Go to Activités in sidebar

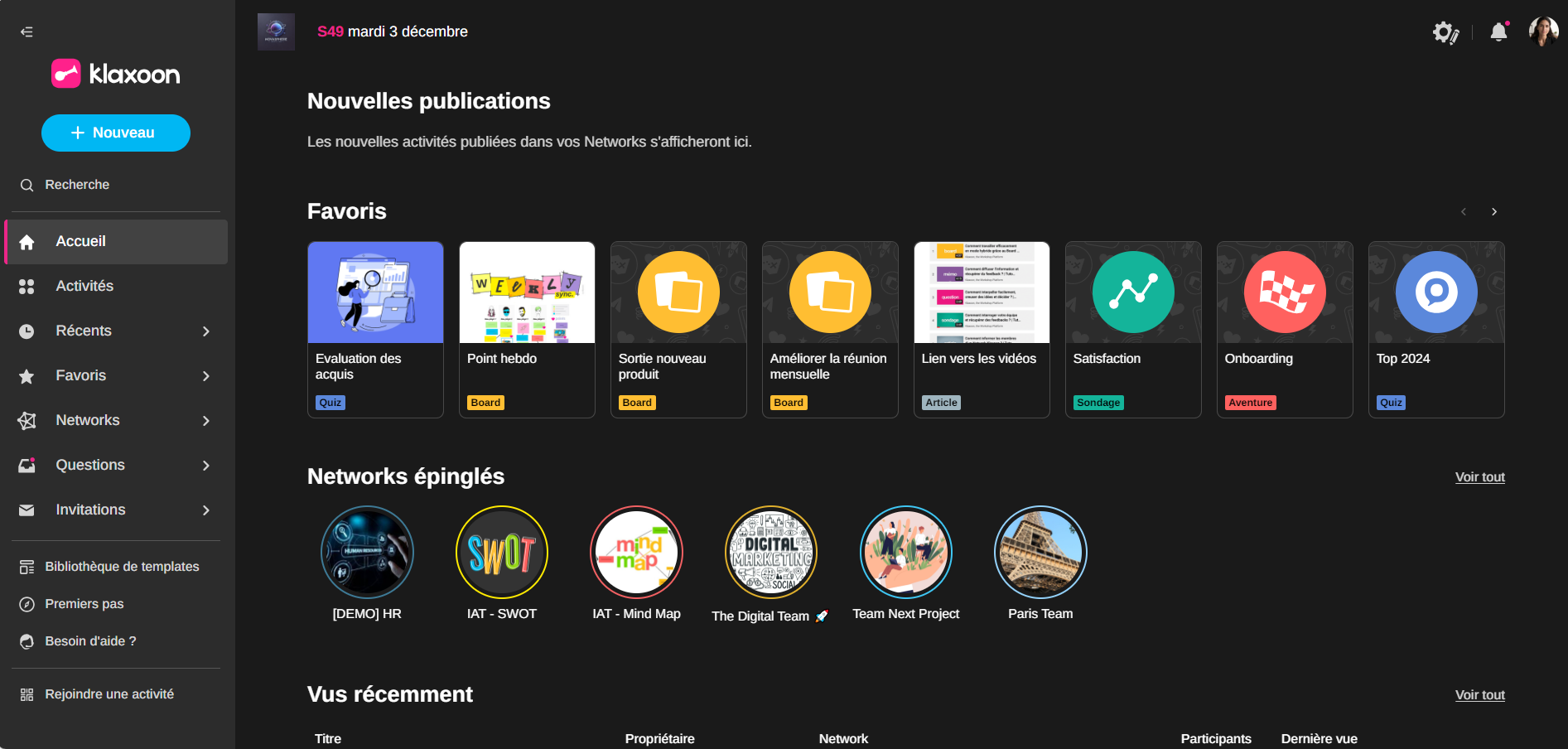(84, 286)
